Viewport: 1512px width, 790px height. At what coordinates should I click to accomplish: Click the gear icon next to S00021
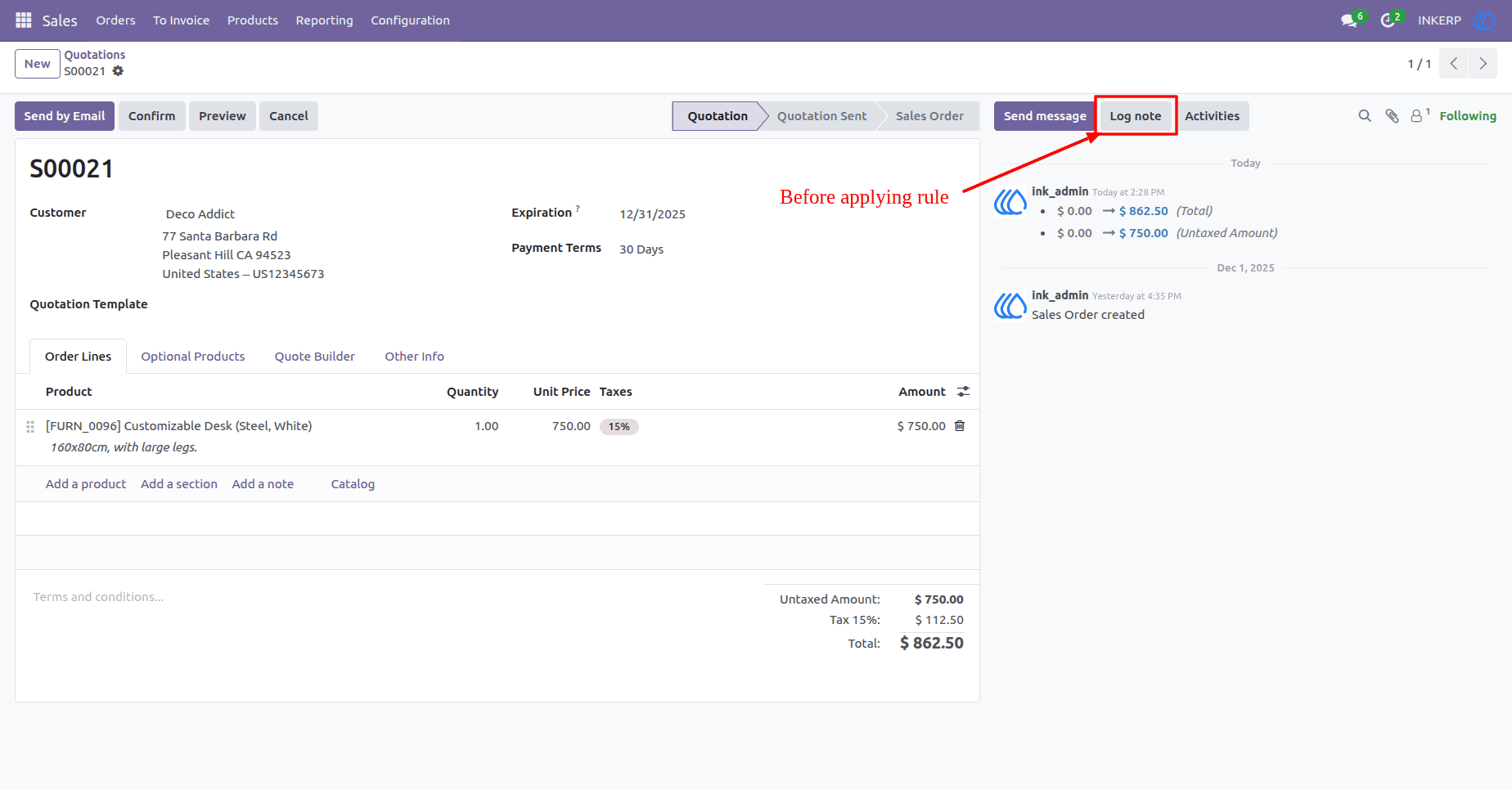pos(118,71)
